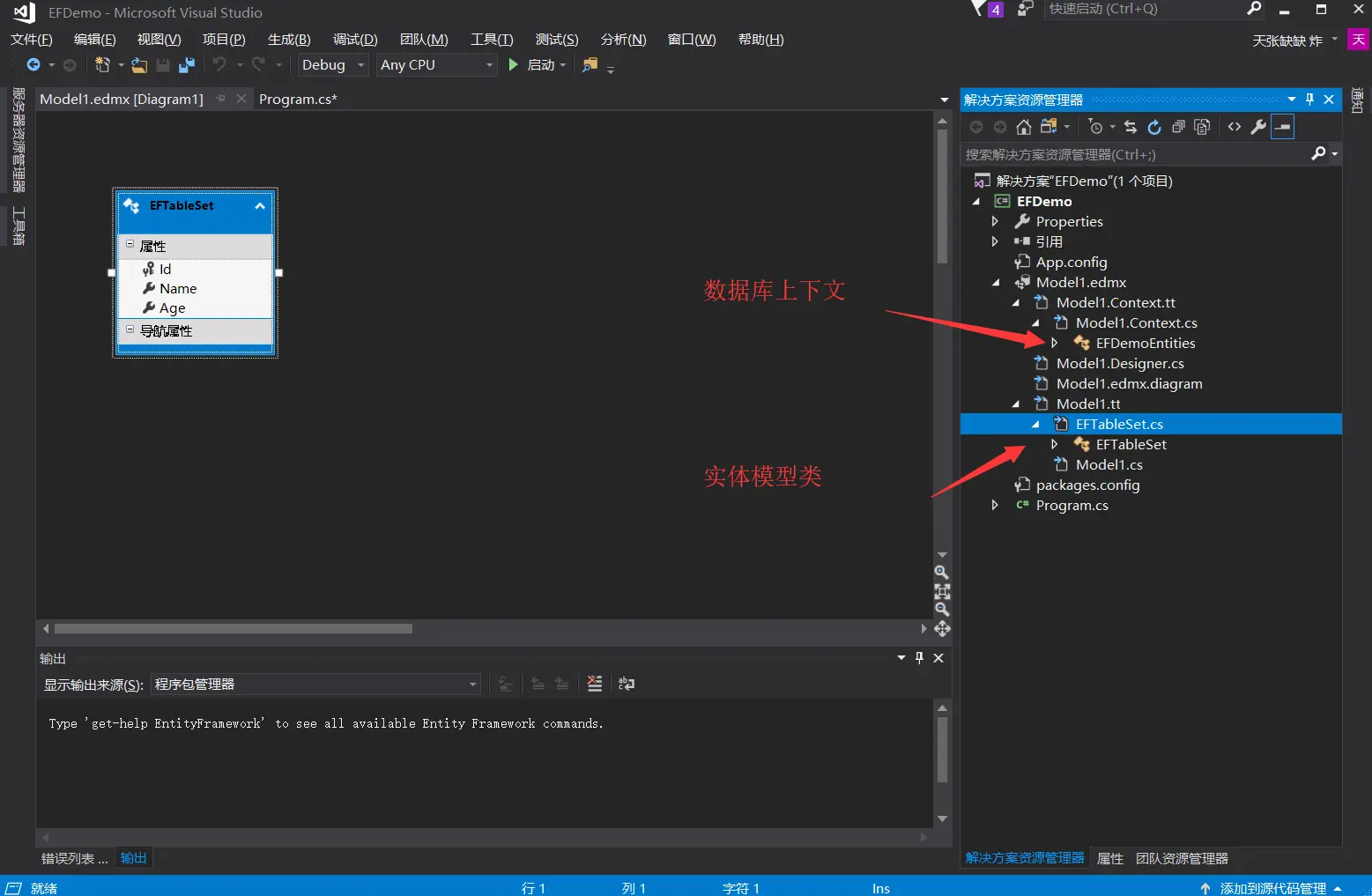Switch to the Program.cs* editor tab
Image resolution: width=1372 pixels, height=896 pixels.
[x=298, y=99]
